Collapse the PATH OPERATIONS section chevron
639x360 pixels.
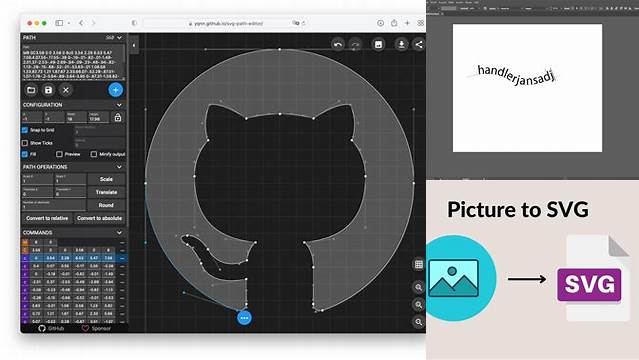(x=119, y=167)
